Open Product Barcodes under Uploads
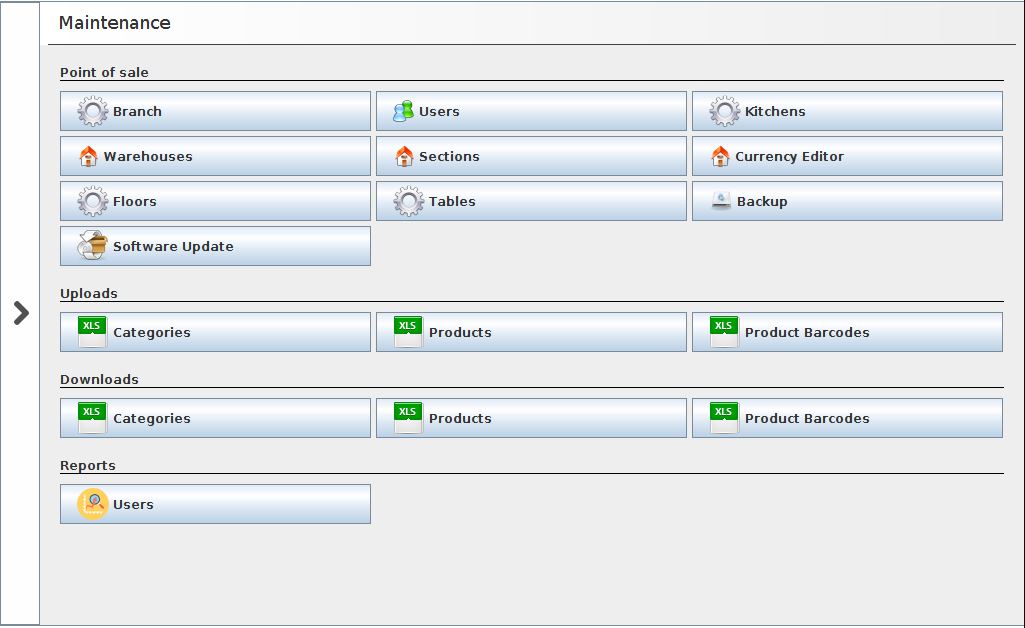 point(847,332)
